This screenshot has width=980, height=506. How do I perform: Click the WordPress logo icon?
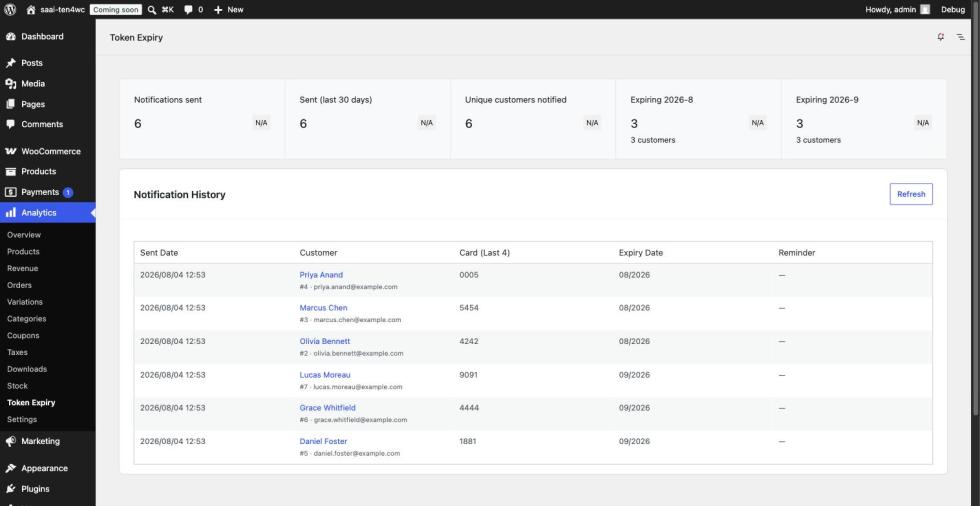click(10, 9)
